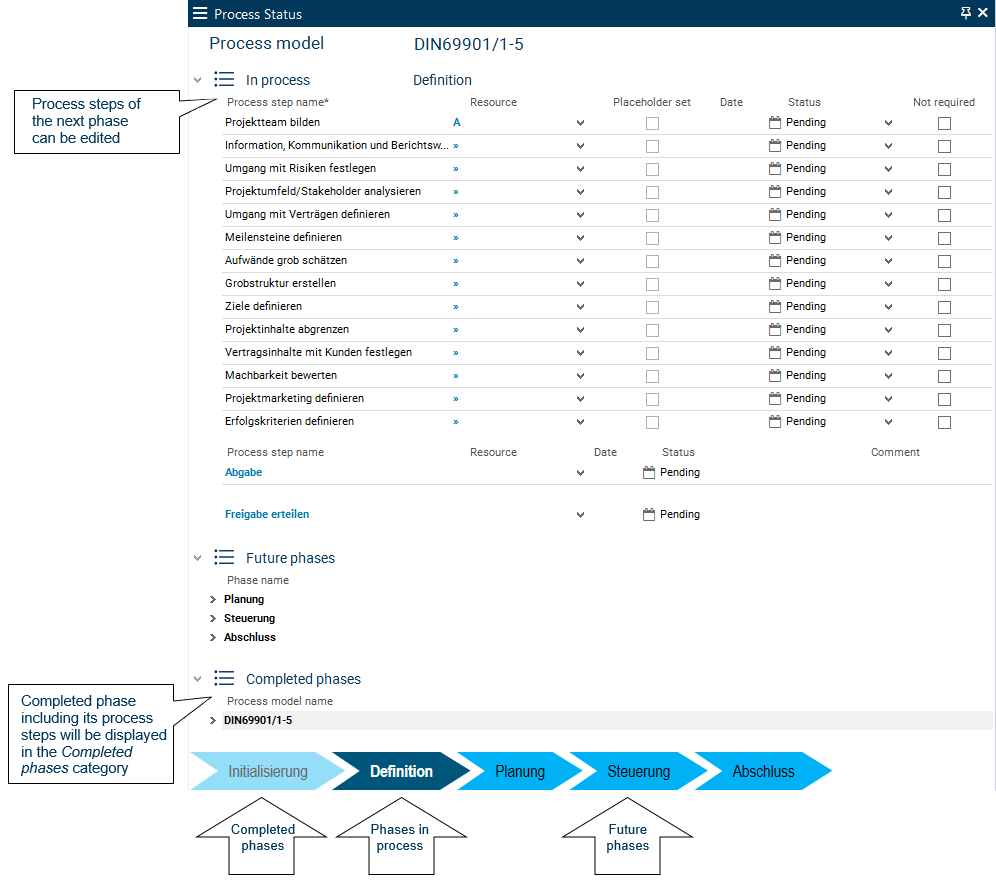Image resolution: width=996 pixels, height=881 pixels.
Task: Open date calendar for Abgabe step
Action: point(649,472)
